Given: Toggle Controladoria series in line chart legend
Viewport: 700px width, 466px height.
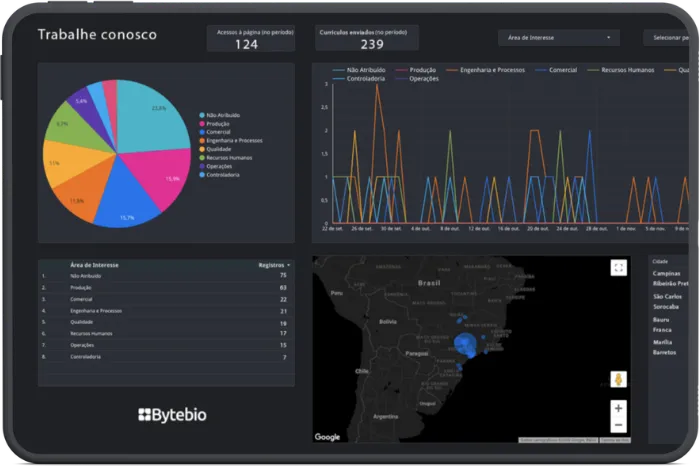Looking at the screenshot, I should (359, 79).
